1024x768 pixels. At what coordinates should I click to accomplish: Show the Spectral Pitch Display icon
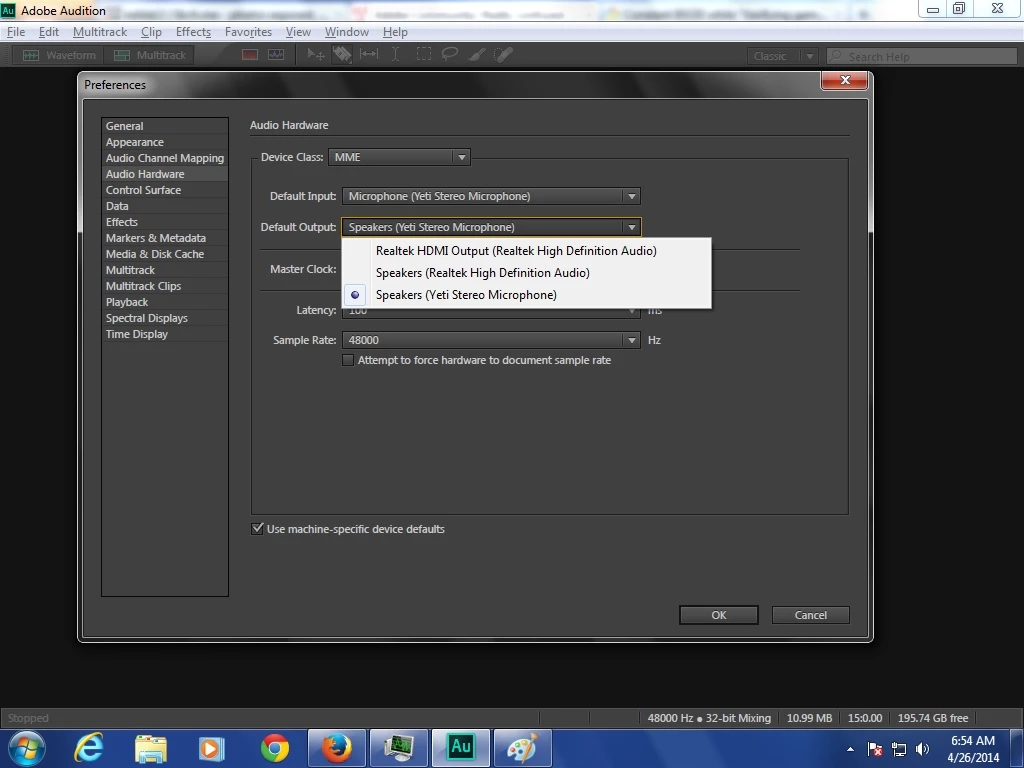[276, 55]
